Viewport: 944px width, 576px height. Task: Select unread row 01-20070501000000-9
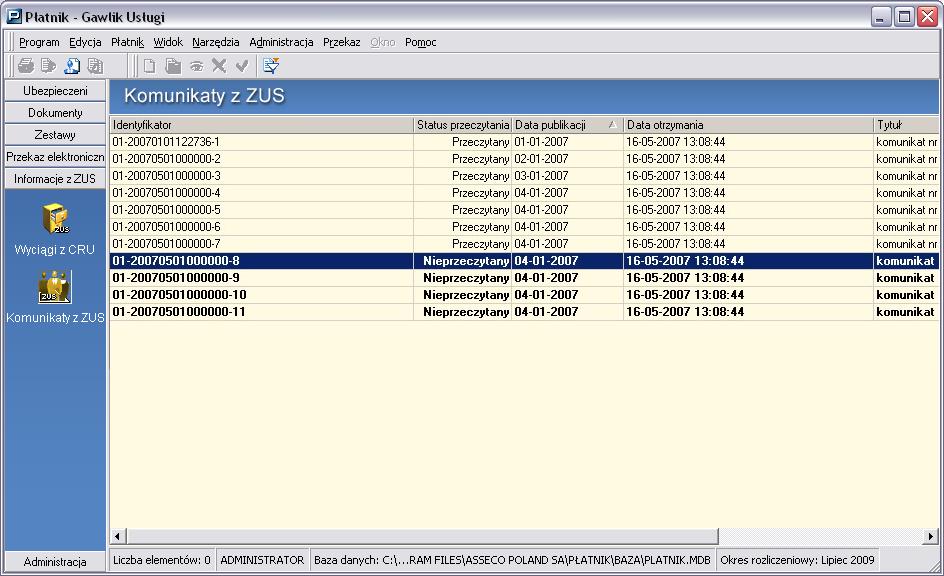(x=524, y=278)
